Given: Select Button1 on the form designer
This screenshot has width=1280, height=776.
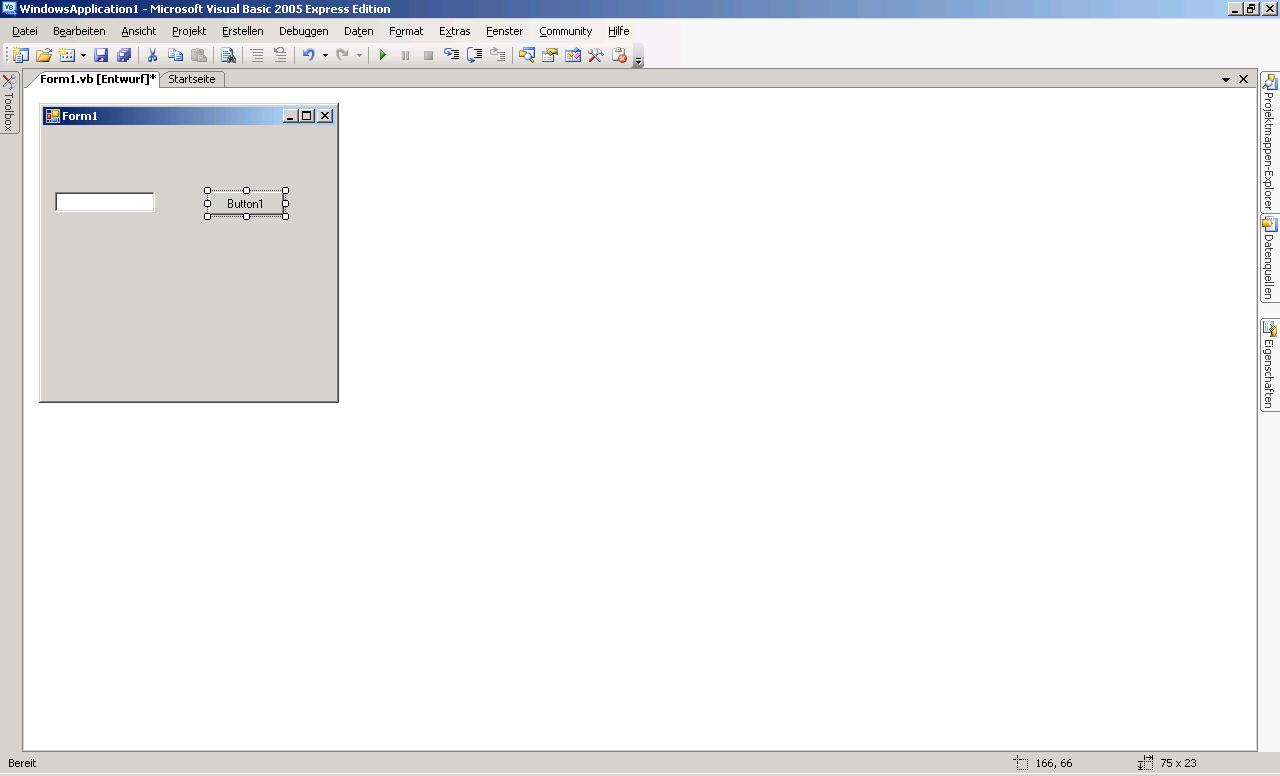Looking at the screenshot, I should click(246, 204).
